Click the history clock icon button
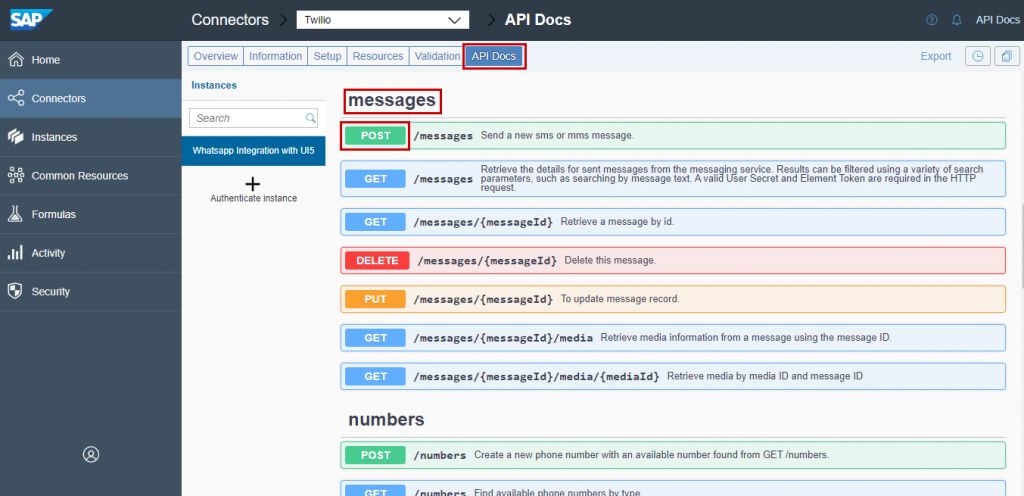This screenshot has width=1024, height=496. click(x=978, y=56)
